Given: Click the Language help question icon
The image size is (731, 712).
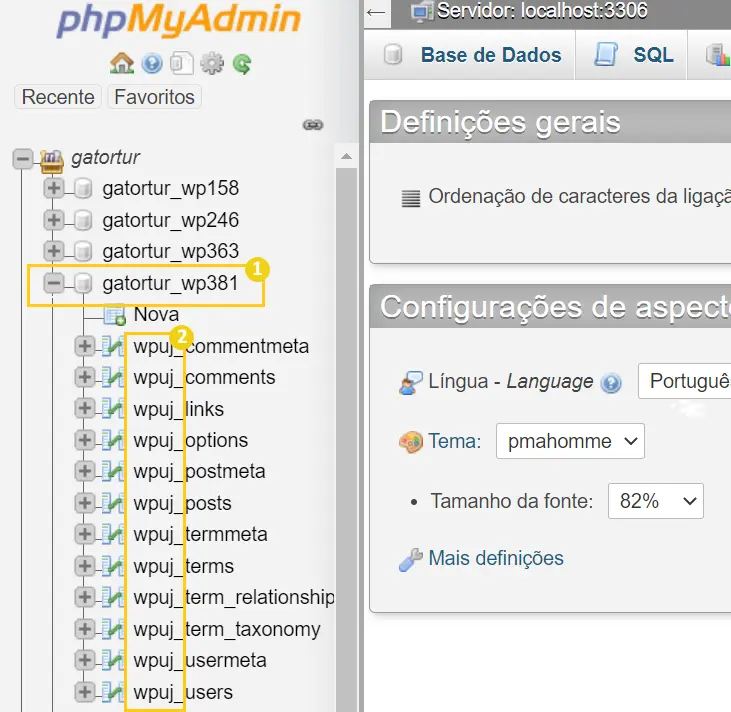Looking at the screenshot, I should pyautogui.click(x=611, y=383).
